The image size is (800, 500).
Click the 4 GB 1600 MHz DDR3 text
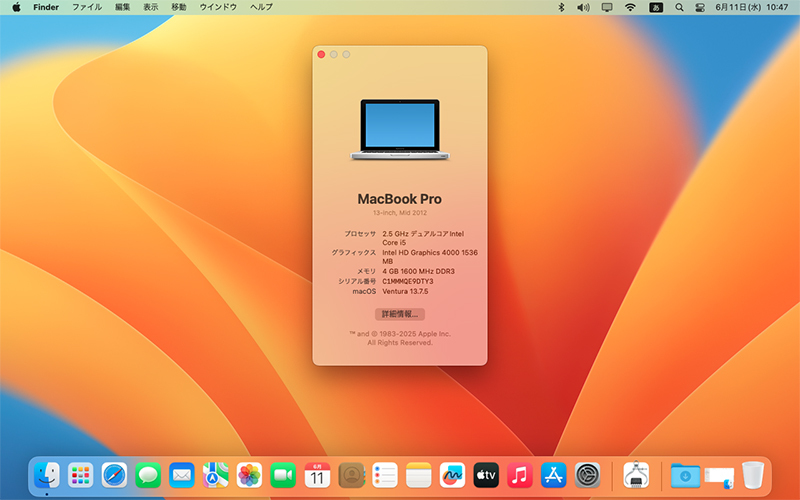[x=418, y=271]
